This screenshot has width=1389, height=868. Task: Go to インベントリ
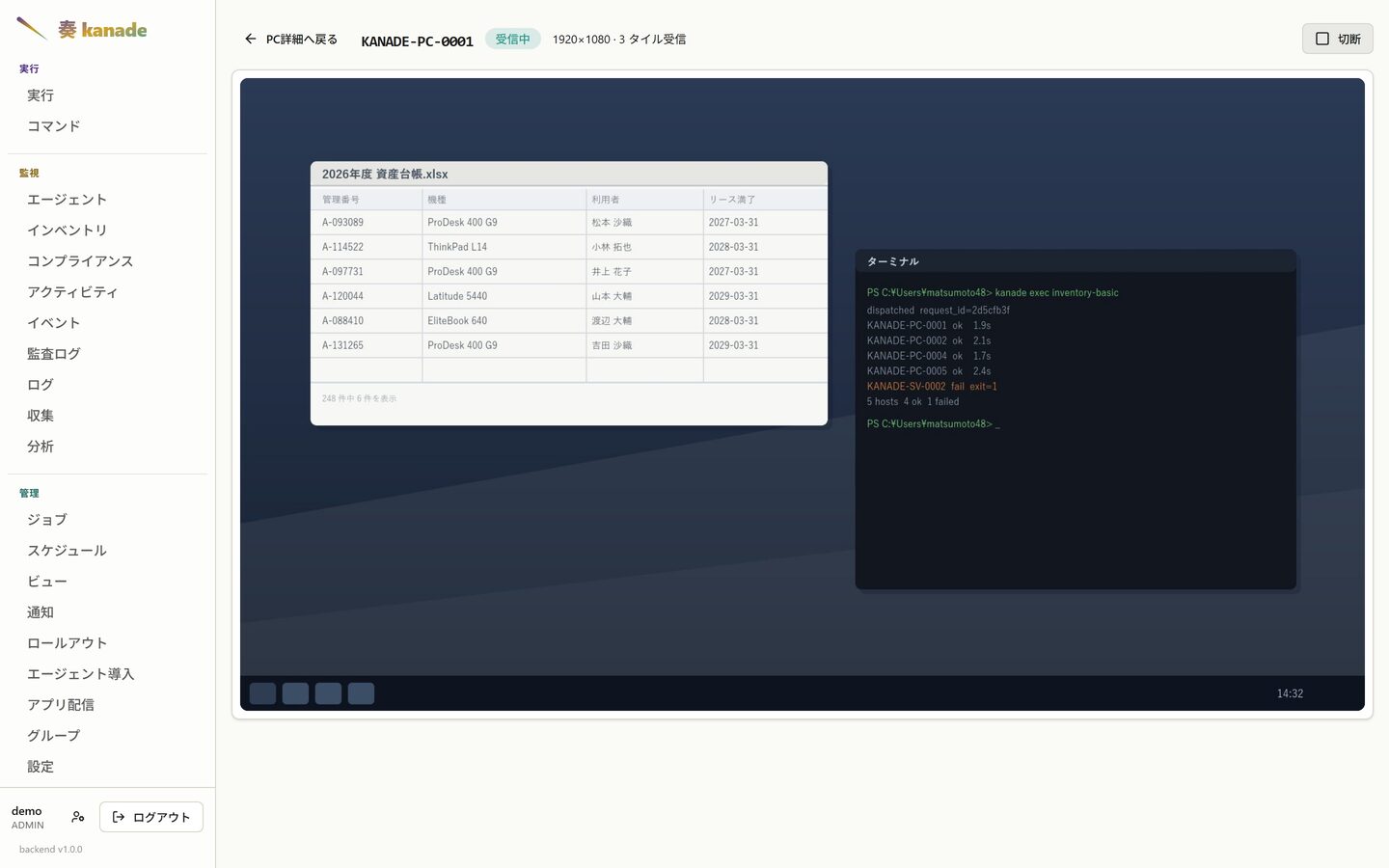[x=107, y=231]
